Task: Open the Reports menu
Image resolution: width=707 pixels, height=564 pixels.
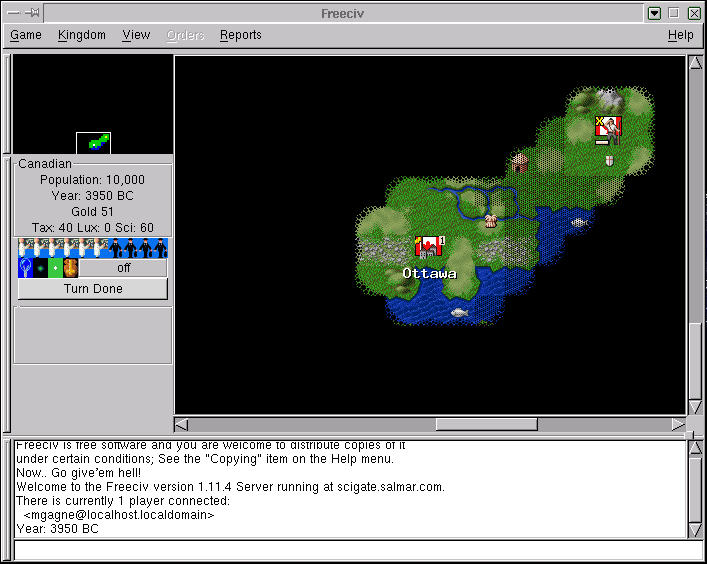Action: pyautogui.click(x=240, y=35)
